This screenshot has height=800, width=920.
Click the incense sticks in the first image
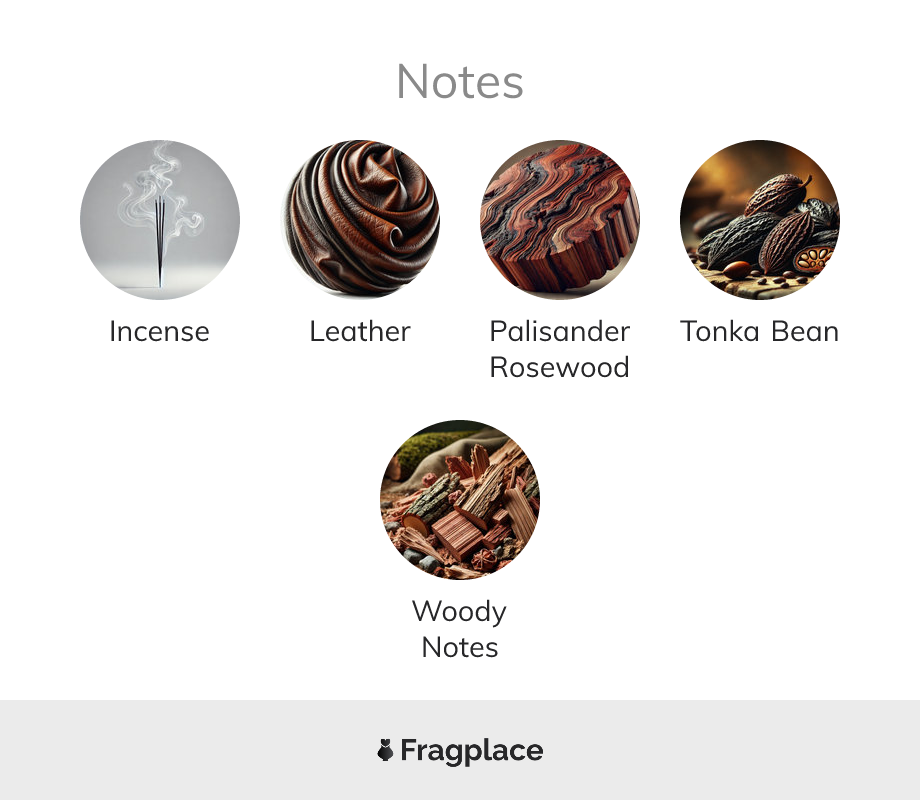160,240
